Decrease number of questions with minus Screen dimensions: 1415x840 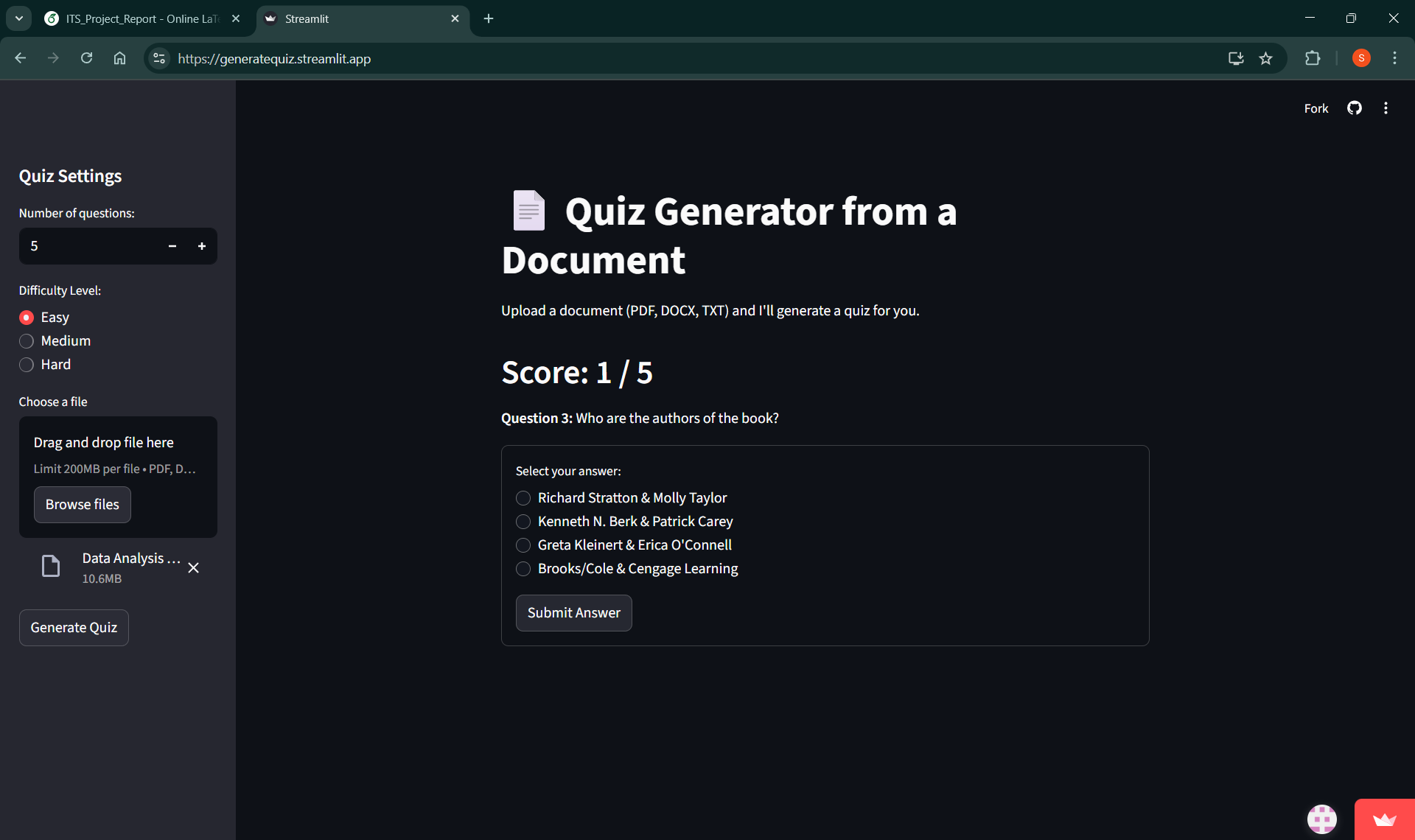click(x=172, y=246)
